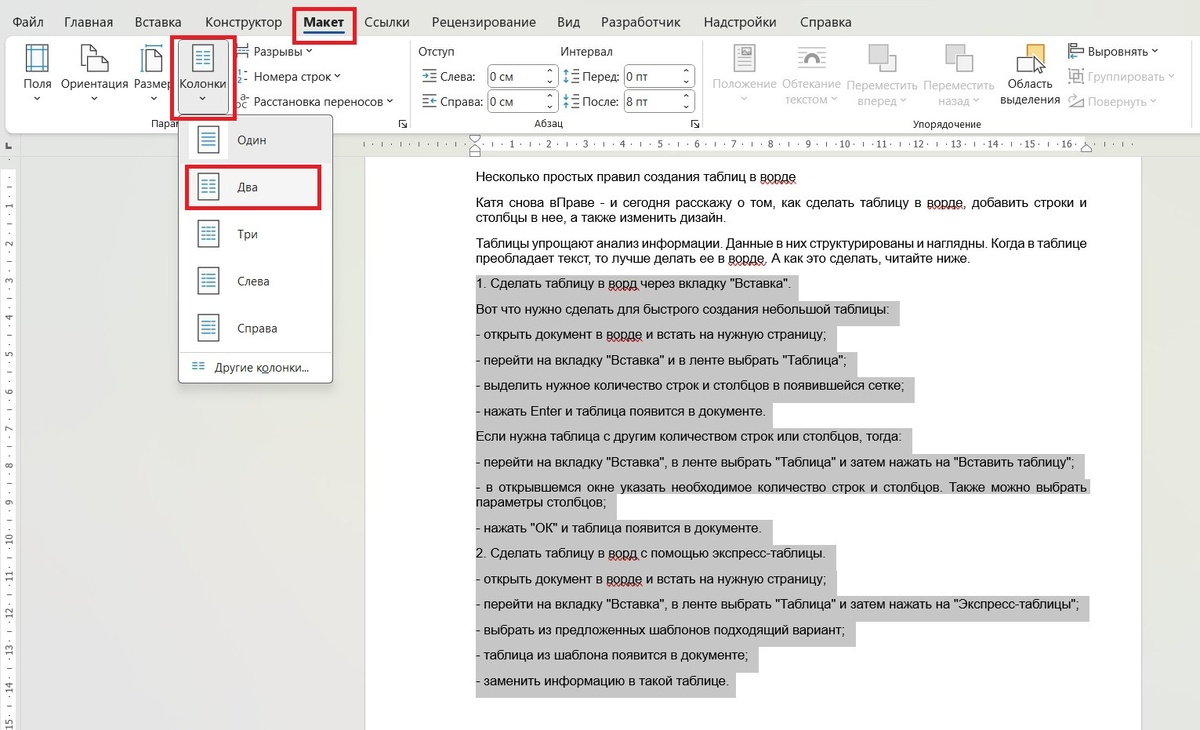
Task: Open the Номера строк dropdown
Action: click(x=289, y=76)
